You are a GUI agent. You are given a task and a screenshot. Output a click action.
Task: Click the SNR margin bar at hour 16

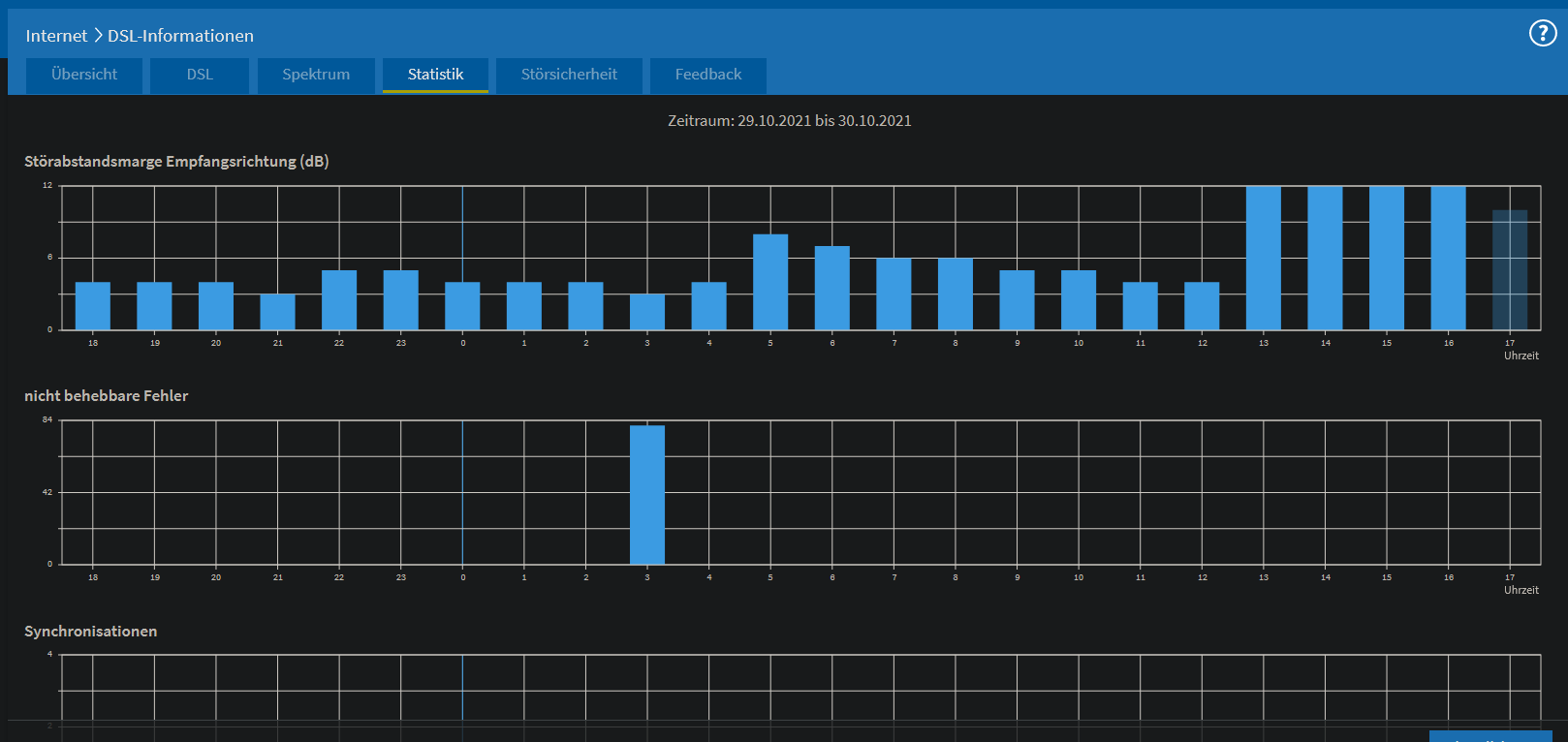click(x=1449, y=258)
